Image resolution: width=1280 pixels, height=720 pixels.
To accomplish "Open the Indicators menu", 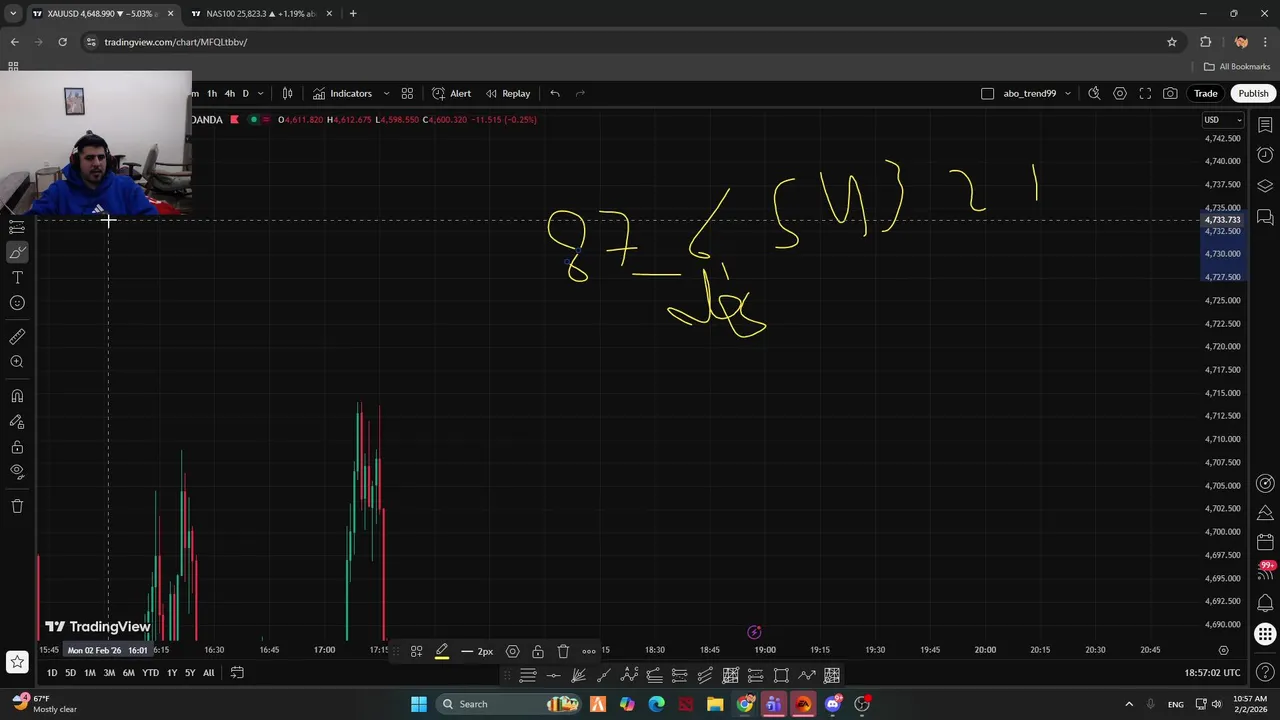I will 342,93.
